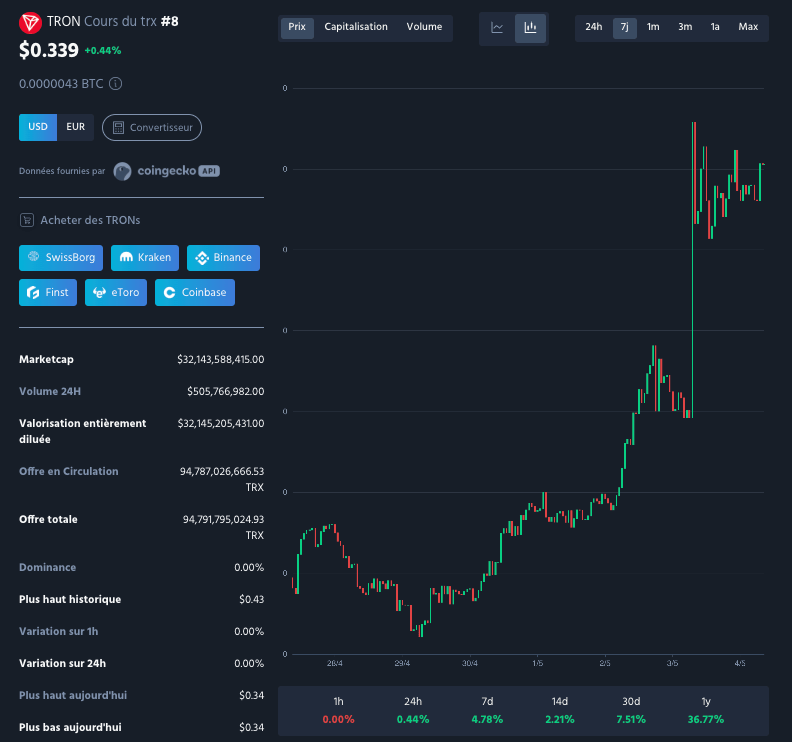Select the Prix chart tab
The width and height of the screenshot is (792, 742).
coord(297,27)
